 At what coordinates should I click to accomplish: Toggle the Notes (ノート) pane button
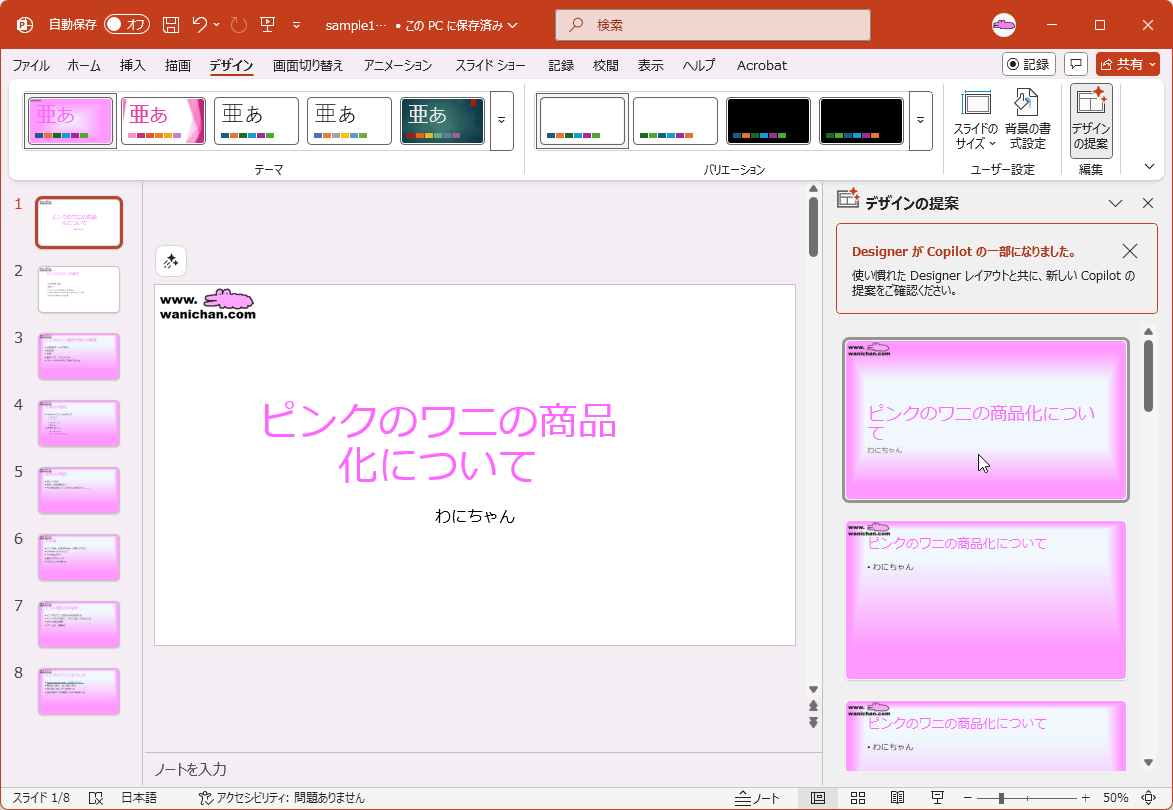click(757, 798)
